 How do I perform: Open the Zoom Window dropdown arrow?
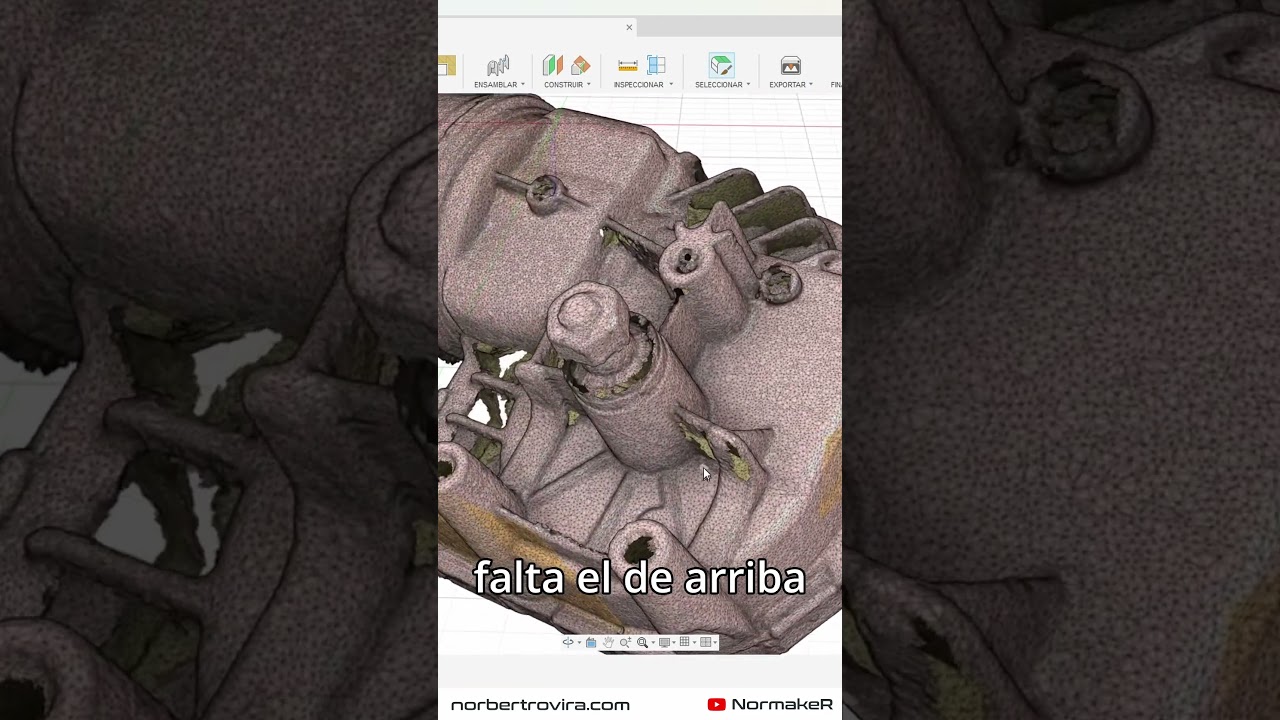coord(653,643)
